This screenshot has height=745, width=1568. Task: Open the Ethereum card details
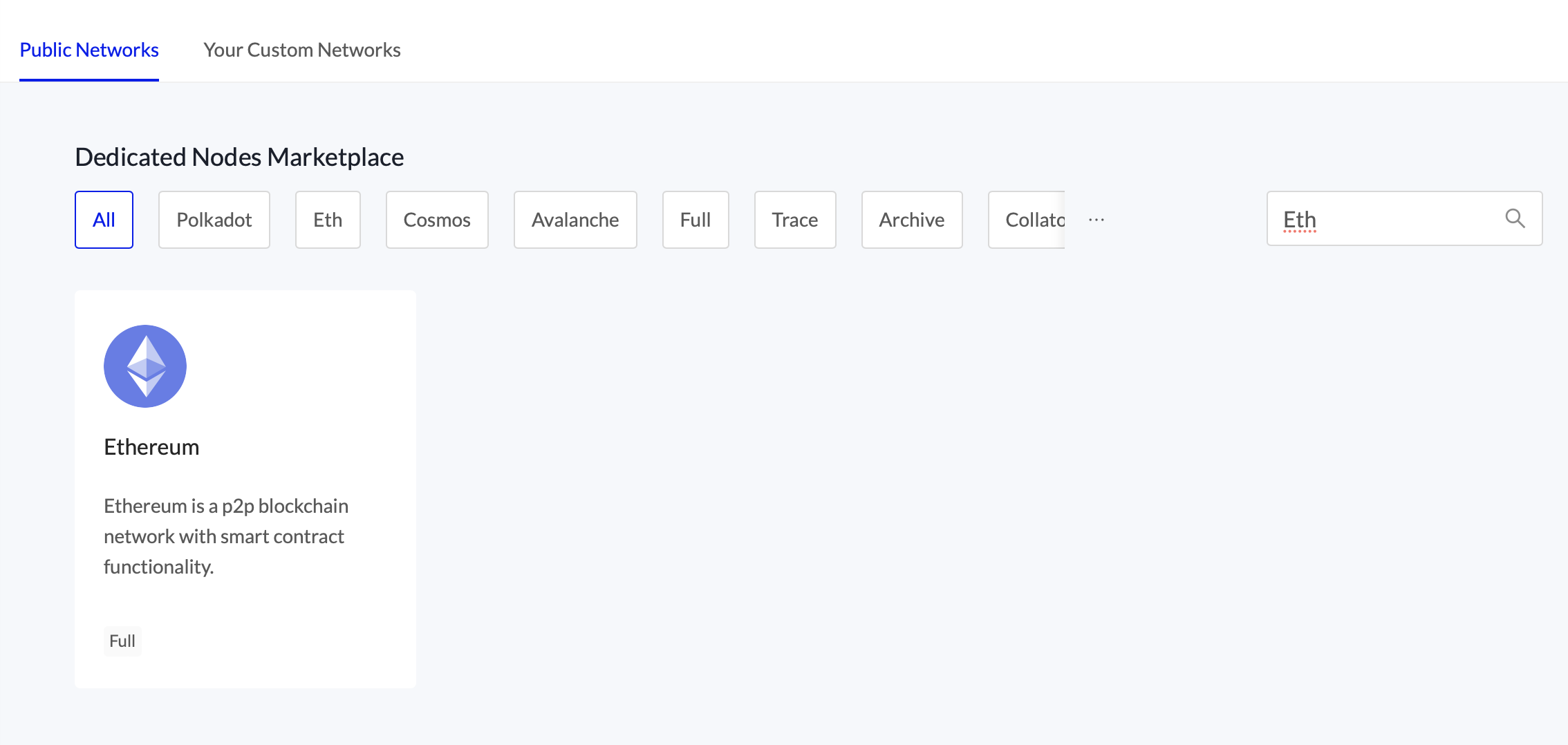point(245,488)
